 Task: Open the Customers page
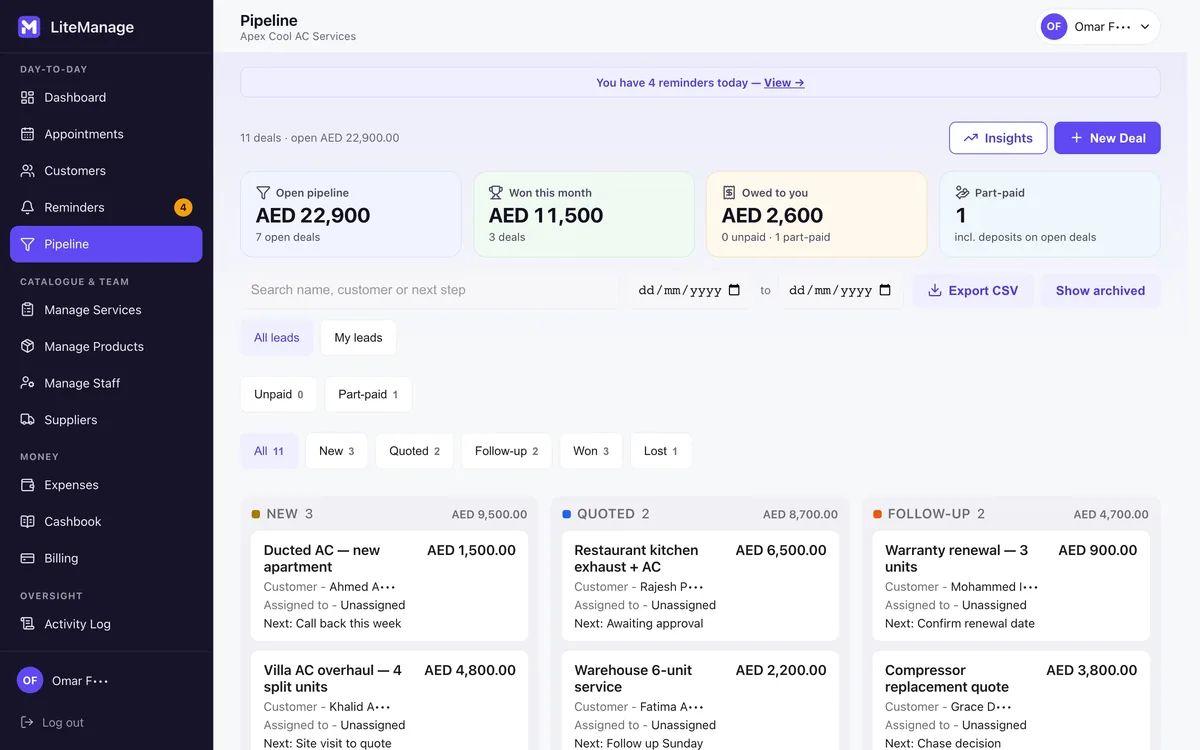coord(106,171)
